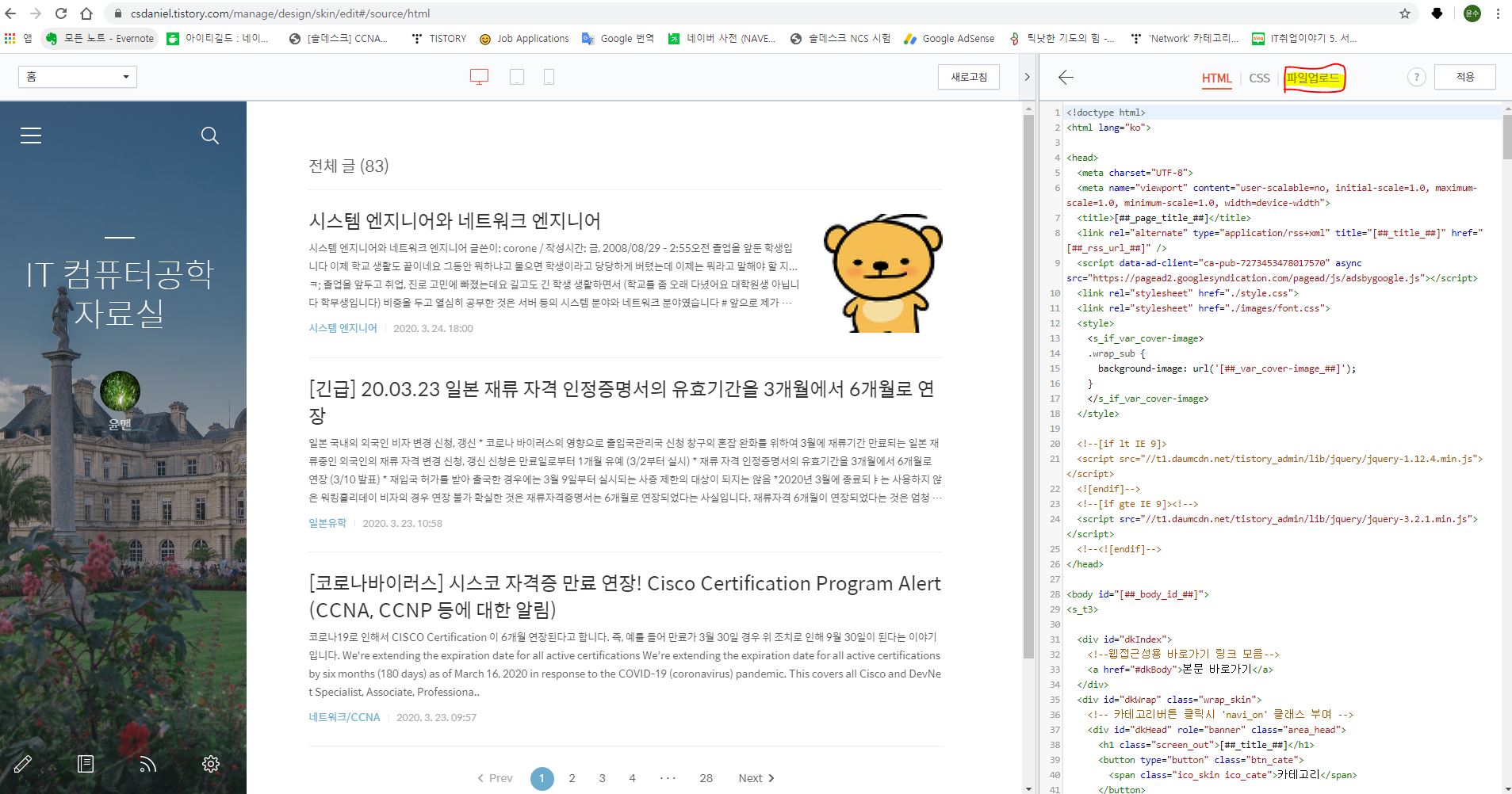1512x794 pixels.
Task: Switch preview to tablet icon
Action: (516, 77)
